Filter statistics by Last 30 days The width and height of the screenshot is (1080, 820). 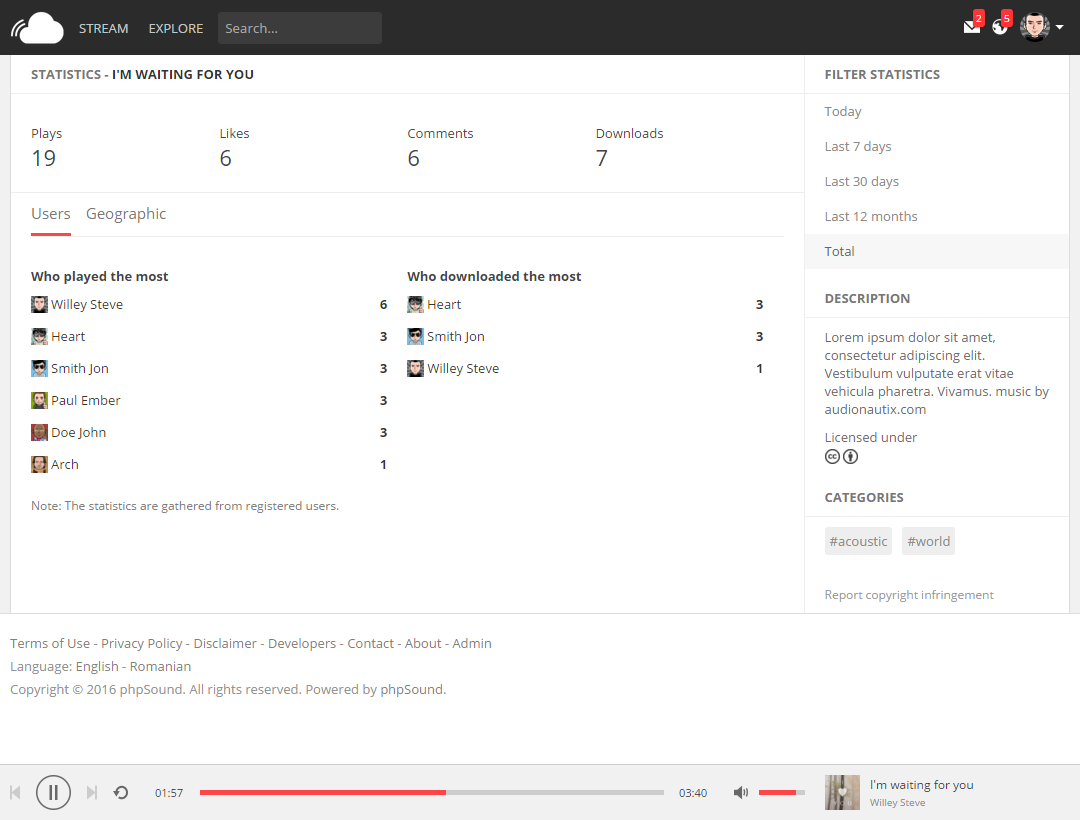tap(862, 181)
